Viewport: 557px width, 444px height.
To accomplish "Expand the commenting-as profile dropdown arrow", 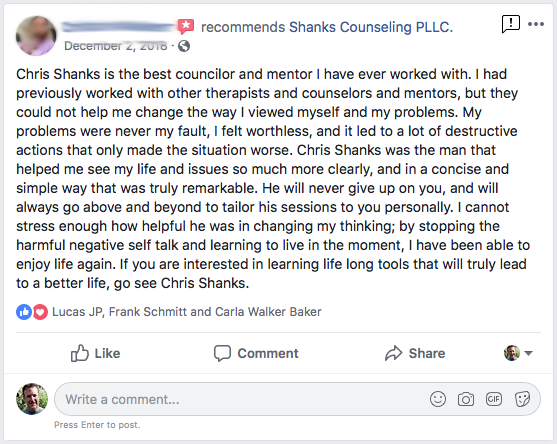I will (528, 353).
